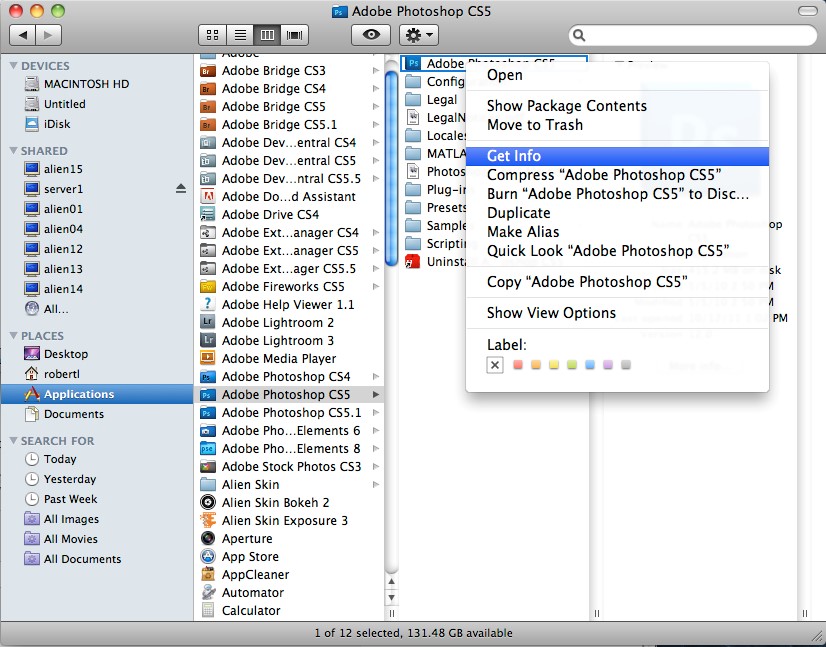The height and width of the screenshot is (647, 826).
Task: Collapse the DEVICES sidebar section
Action: coord(14,66)
